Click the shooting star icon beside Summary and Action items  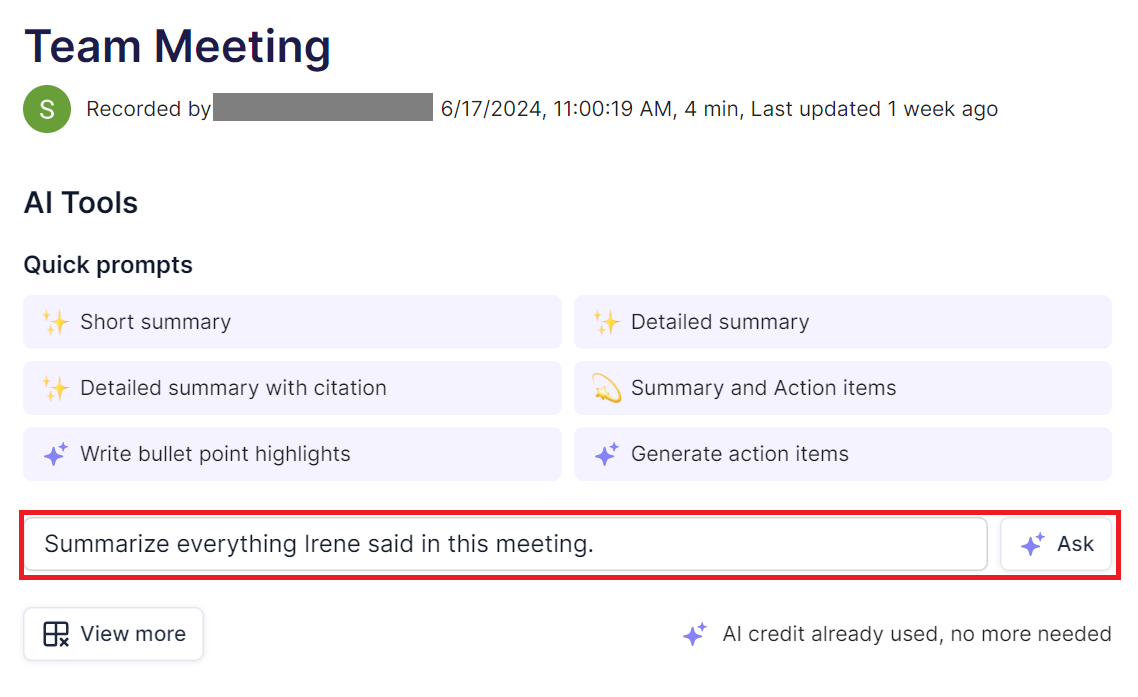point(607,388)
